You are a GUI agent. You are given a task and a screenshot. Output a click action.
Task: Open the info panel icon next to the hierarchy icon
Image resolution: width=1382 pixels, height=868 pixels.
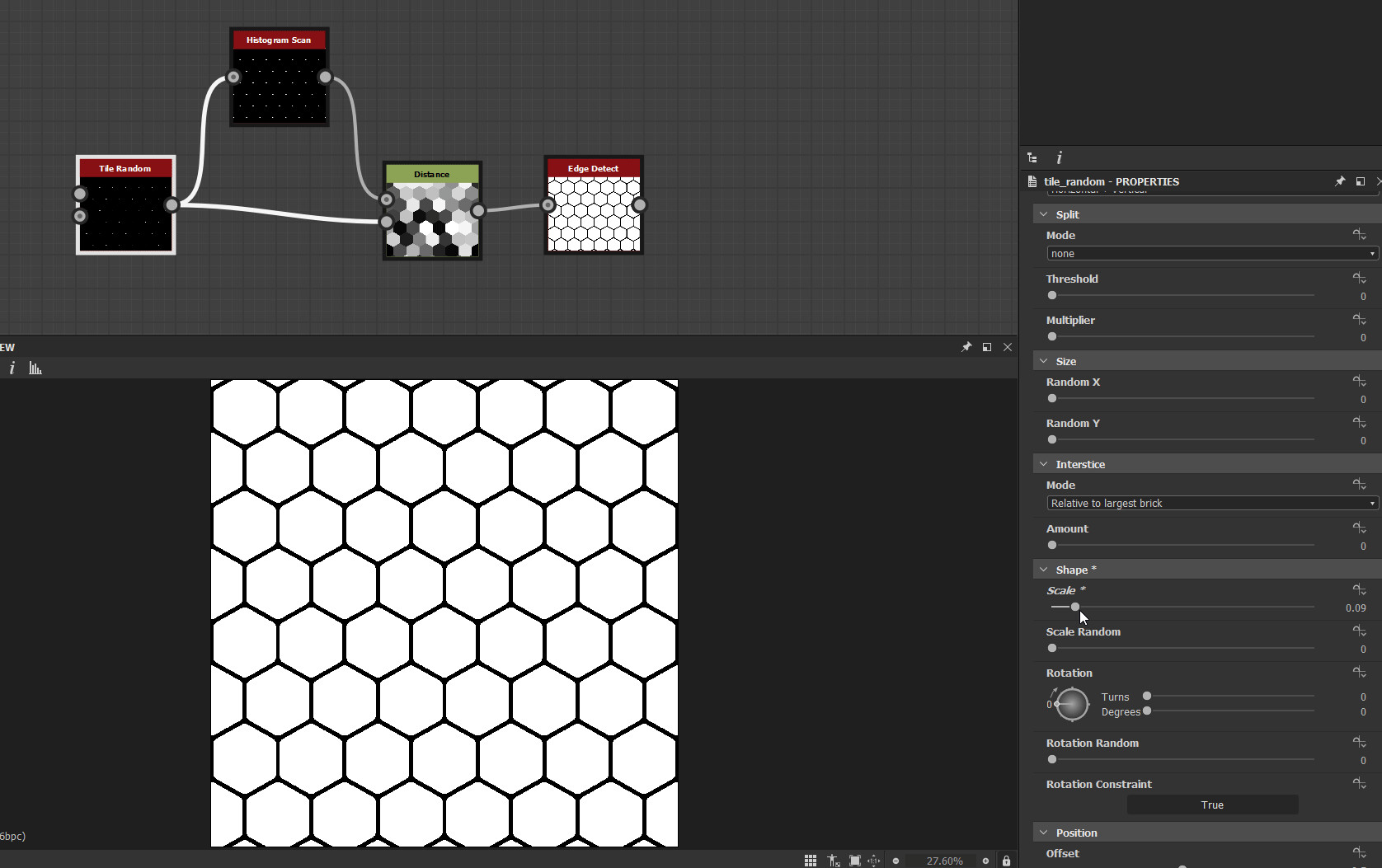(x=1059, y=157)
